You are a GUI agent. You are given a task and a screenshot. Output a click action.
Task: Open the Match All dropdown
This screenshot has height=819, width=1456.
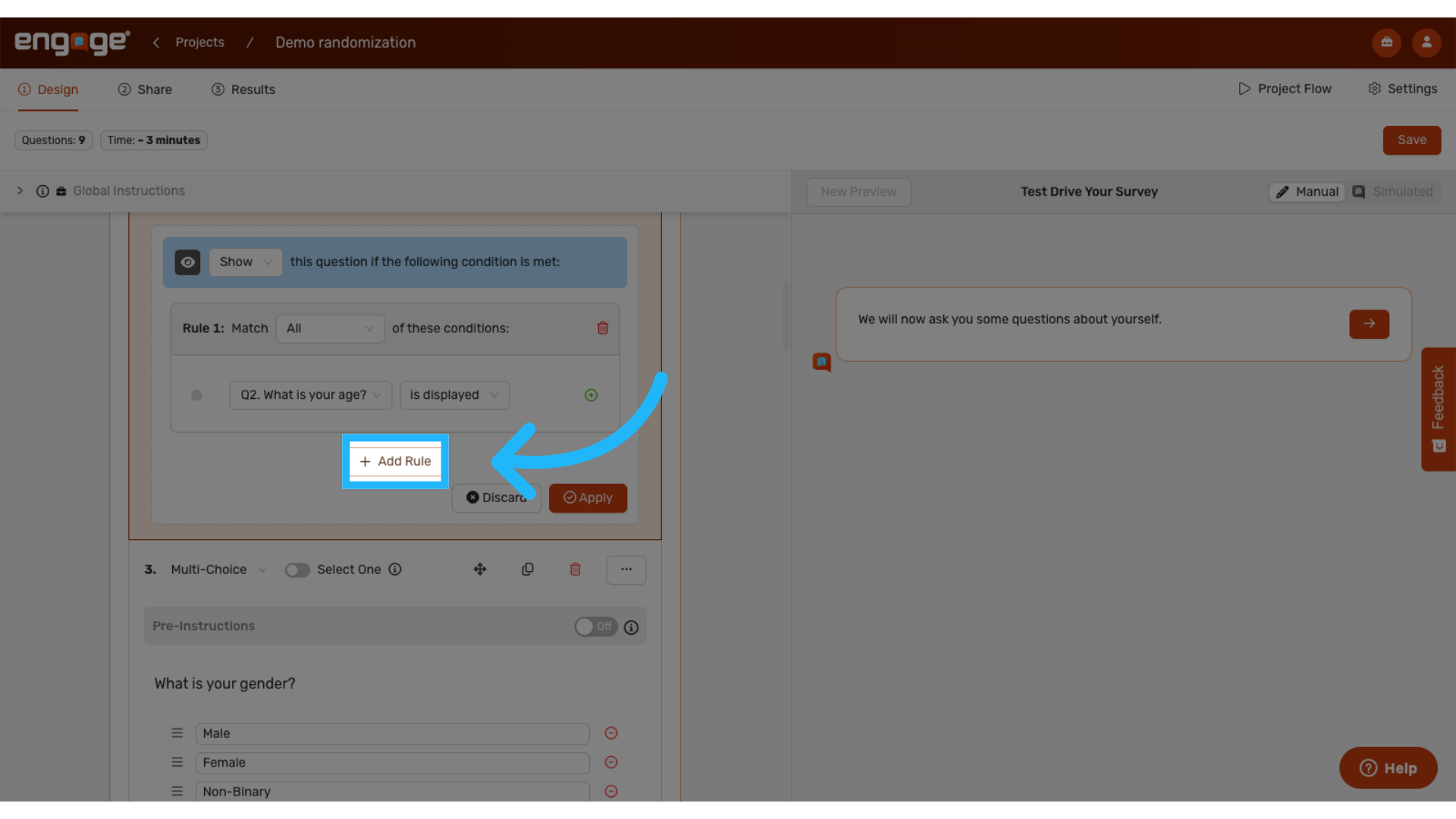(x=330, y=328)
